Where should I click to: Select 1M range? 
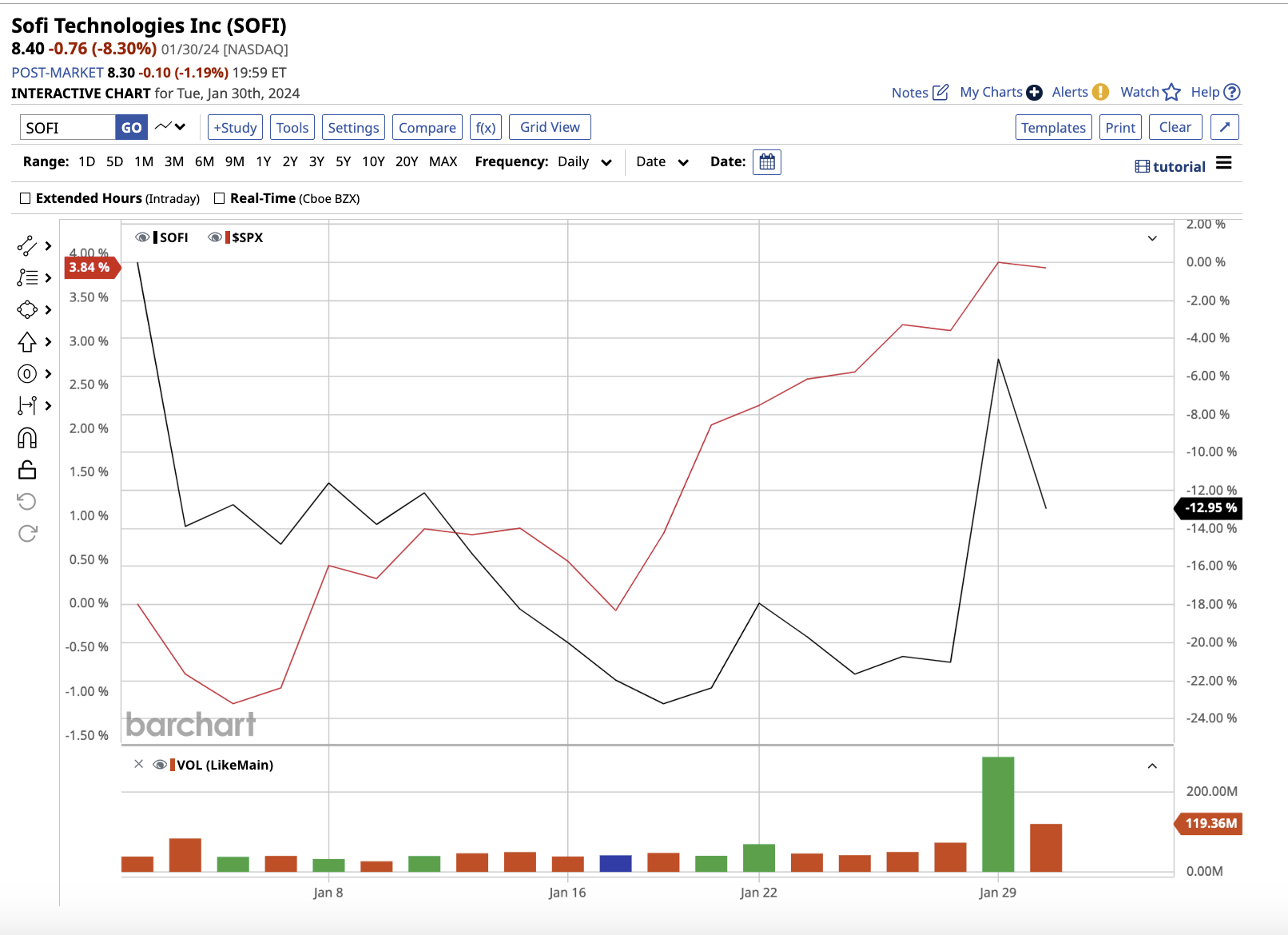(144, 161)
